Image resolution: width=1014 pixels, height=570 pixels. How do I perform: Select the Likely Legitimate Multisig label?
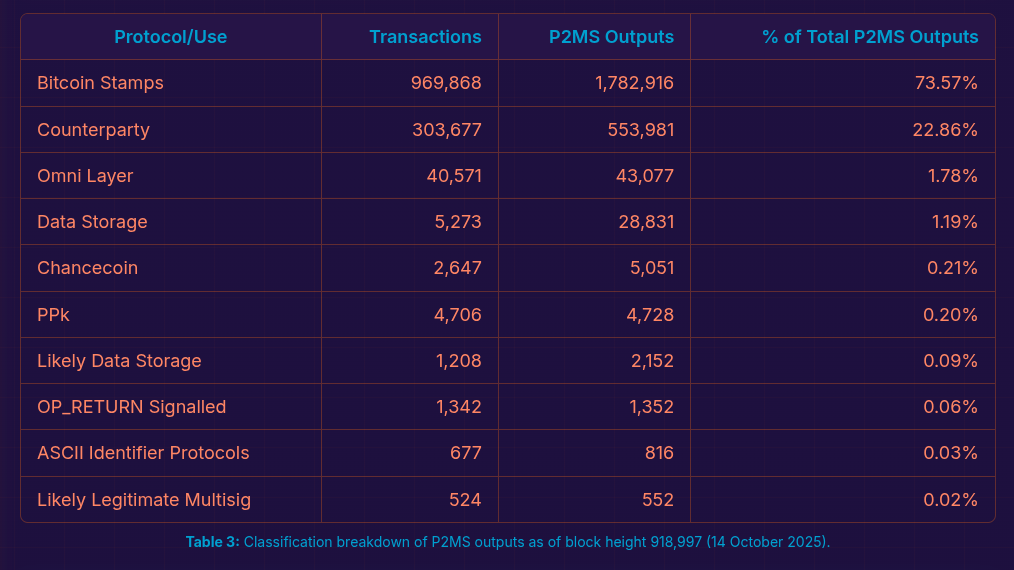(x=144, y=500)
